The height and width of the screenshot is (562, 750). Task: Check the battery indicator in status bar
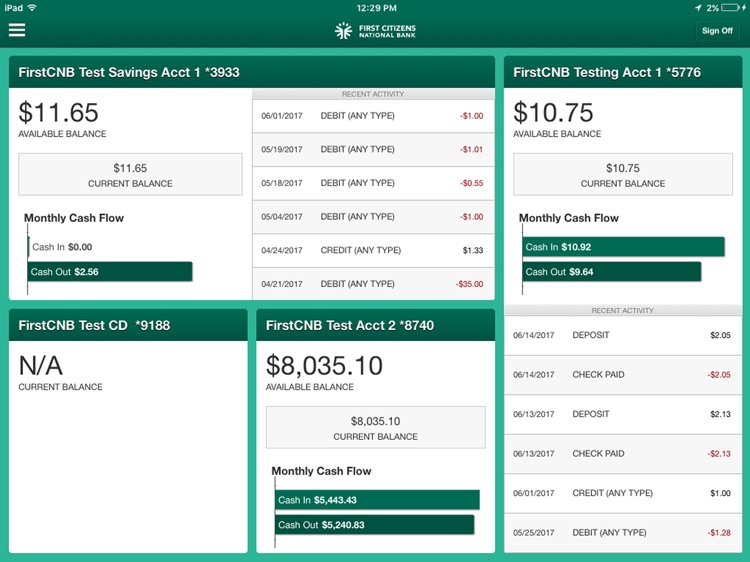tap(730, 8)
